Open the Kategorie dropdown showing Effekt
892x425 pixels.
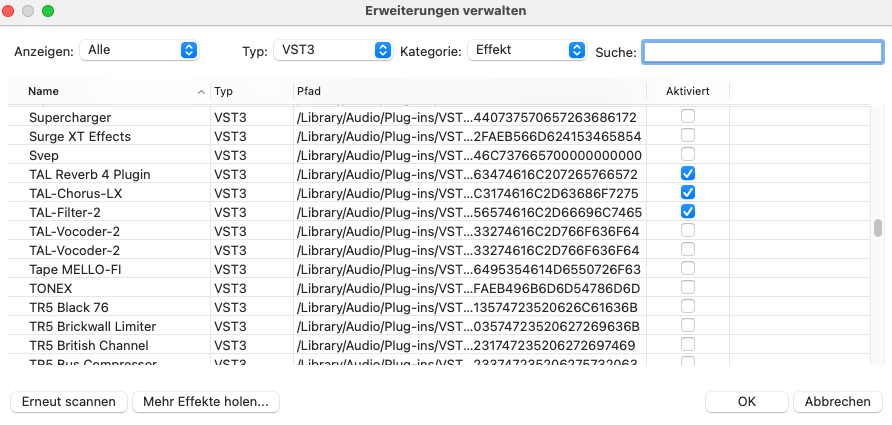tap(527, 50)
